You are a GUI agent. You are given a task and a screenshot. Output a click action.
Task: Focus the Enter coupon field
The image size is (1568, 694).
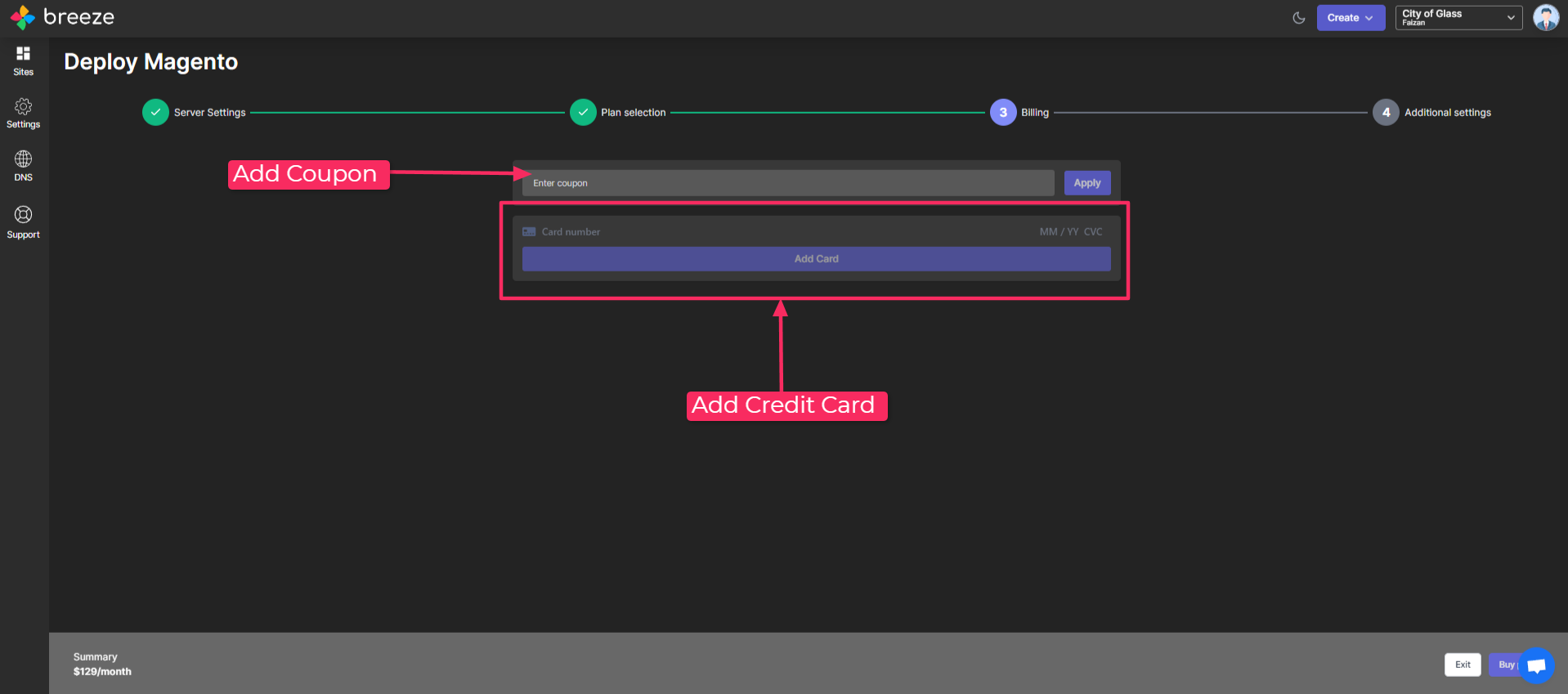pyautogui.click(x=788, y=183)
